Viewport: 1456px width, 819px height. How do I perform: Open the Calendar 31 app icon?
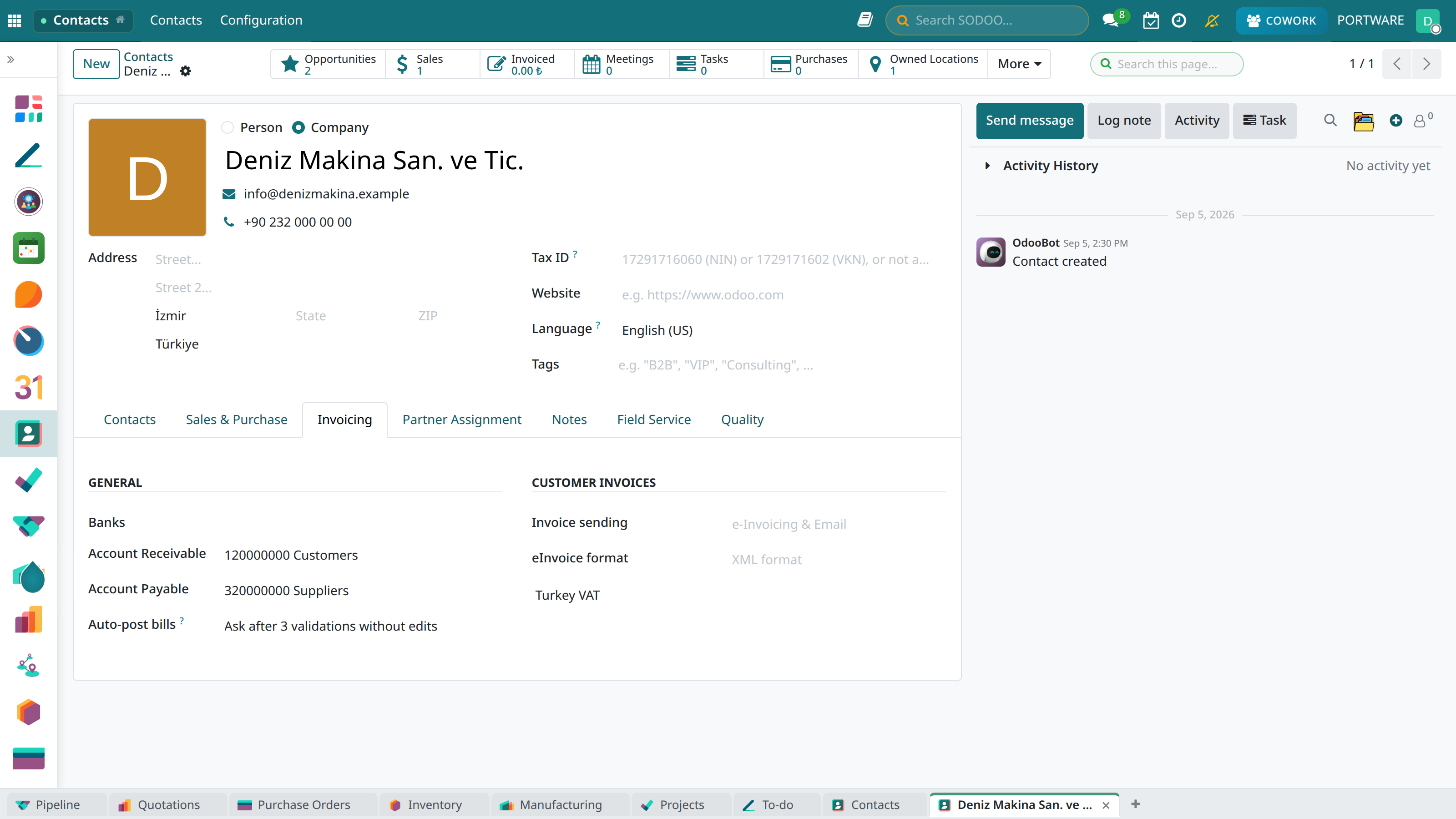click(28, 387)
